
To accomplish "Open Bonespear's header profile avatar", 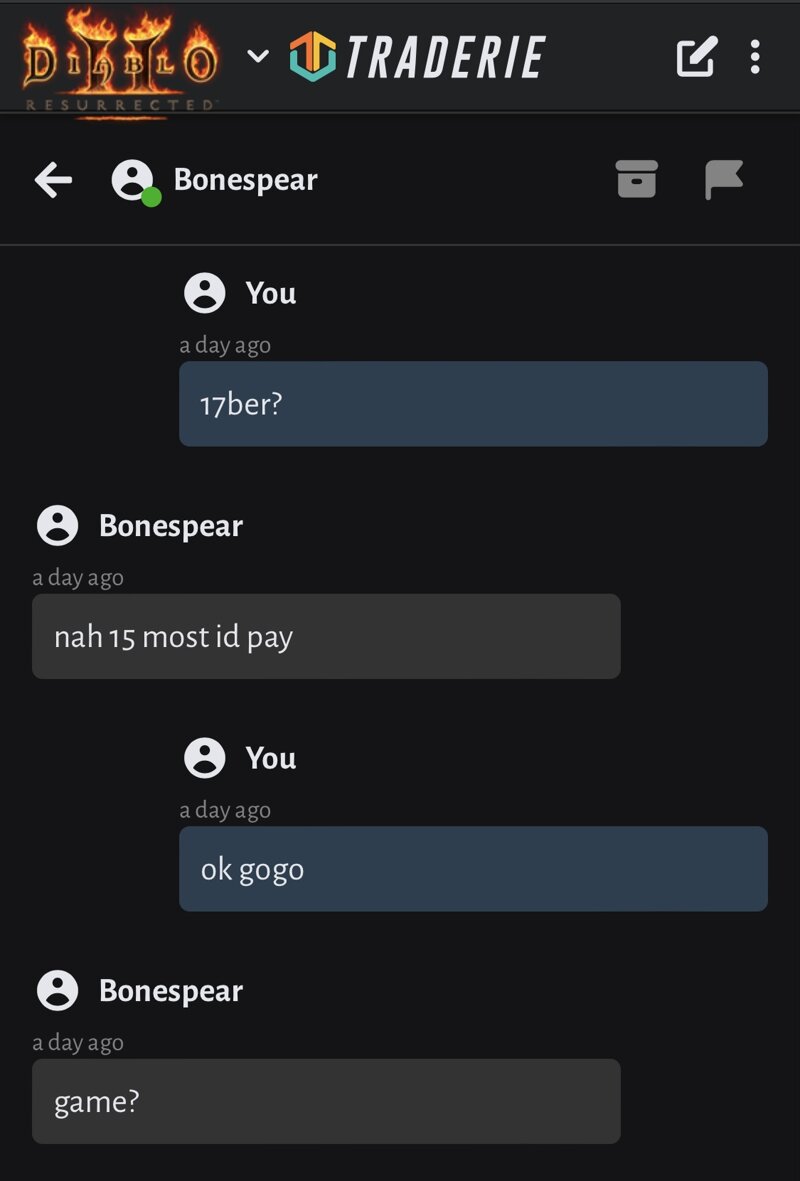I will tap(133, 180).
